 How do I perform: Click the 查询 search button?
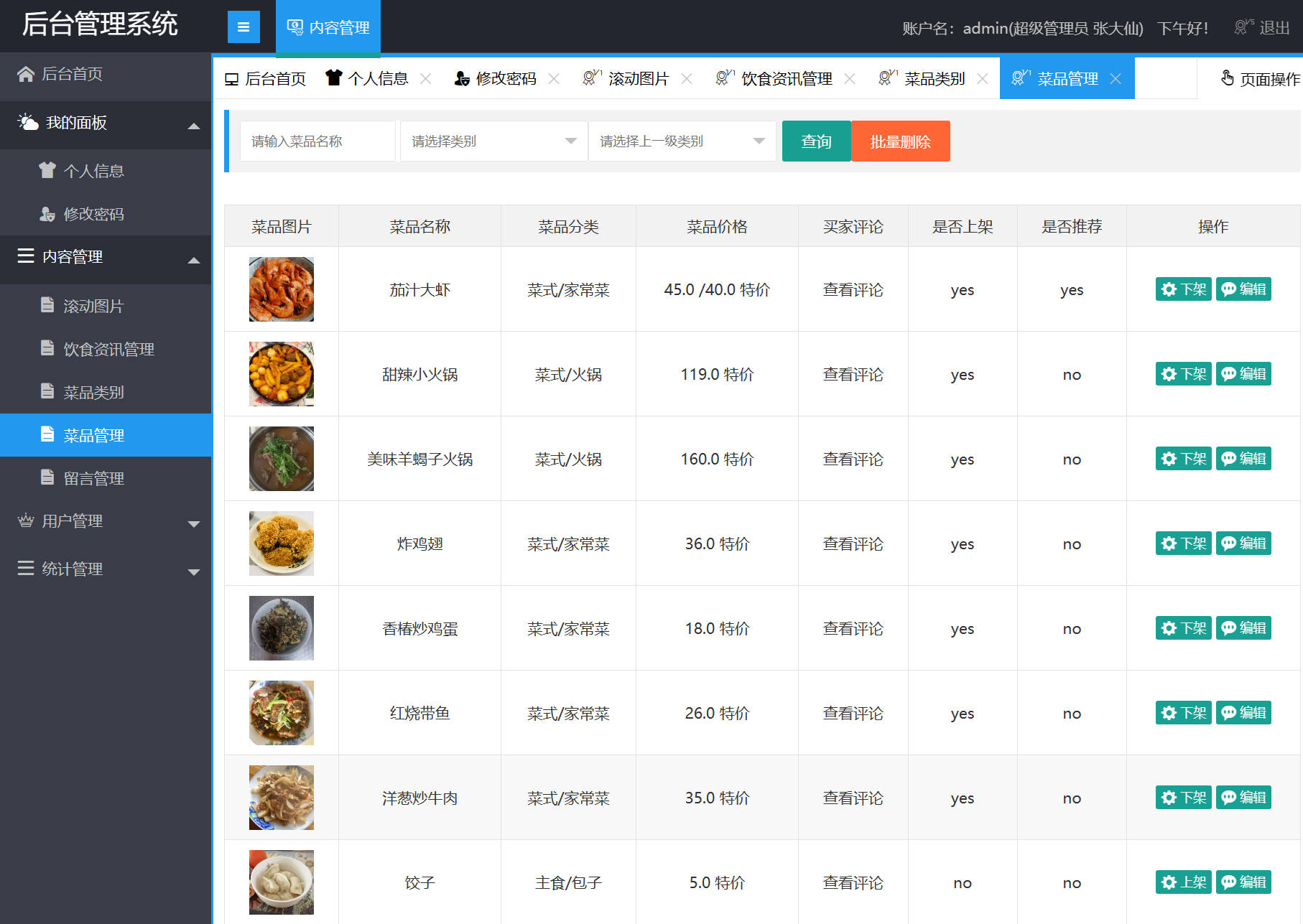[x=816, y=141]
